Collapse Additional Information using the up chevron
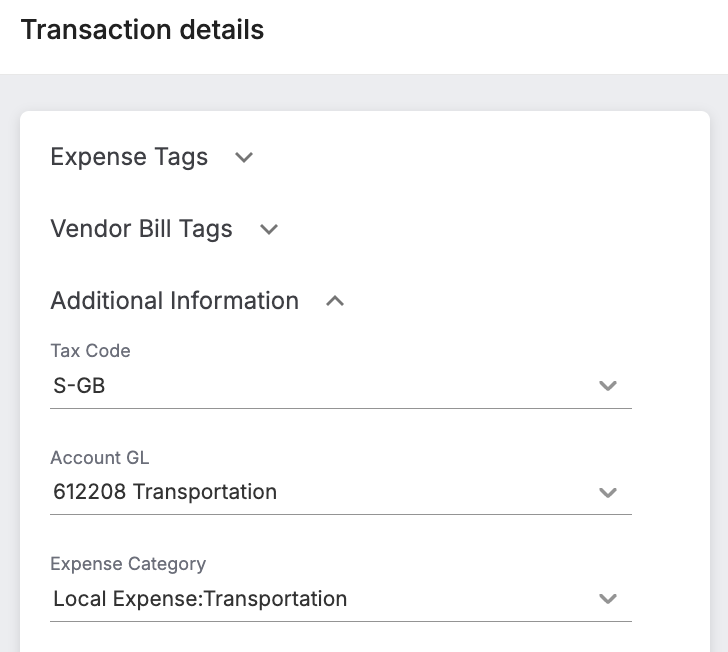Screen dimensions: 728x652 point(335,301)
